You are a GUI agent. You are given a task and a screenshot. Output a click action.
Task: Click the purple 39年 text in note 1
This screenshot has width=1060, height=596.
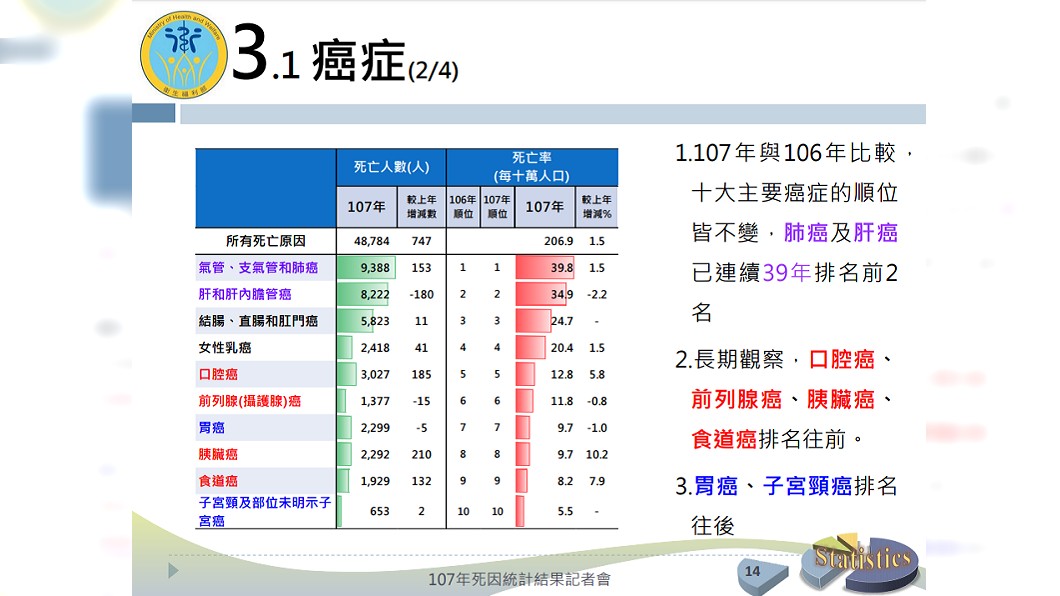click(x=787, y=273)
